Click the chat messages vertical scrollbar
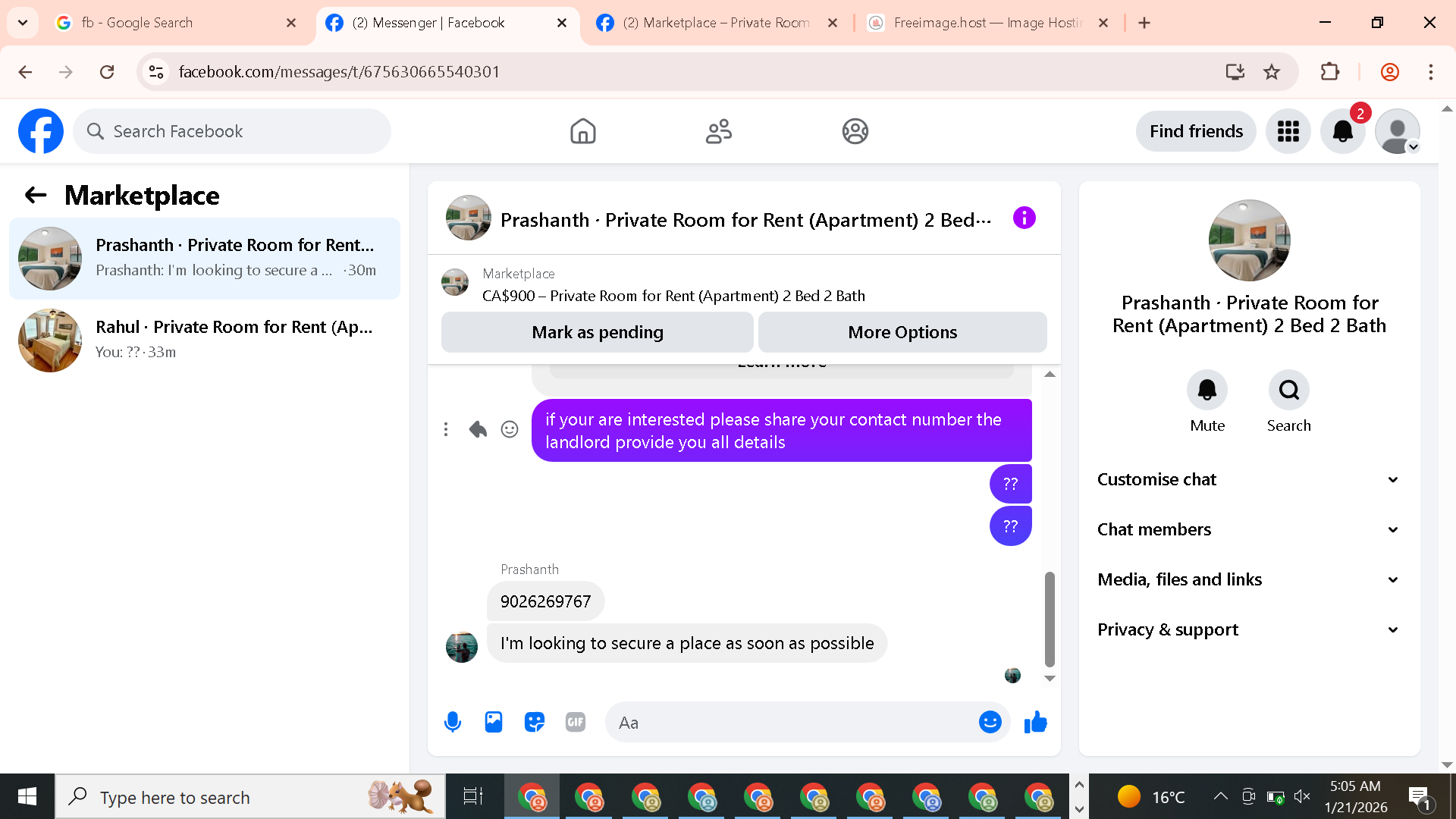1456x819 pixels. (x=1050, y=618)
